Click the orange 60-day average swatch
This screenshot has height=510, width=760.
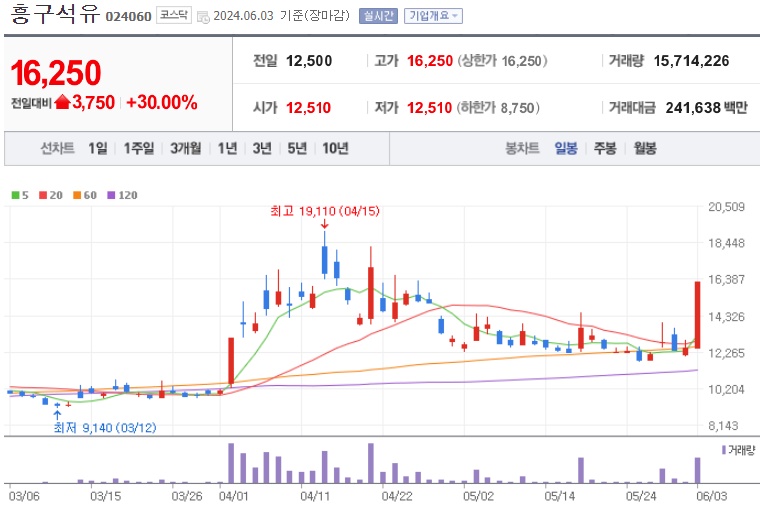click(77, 195)
